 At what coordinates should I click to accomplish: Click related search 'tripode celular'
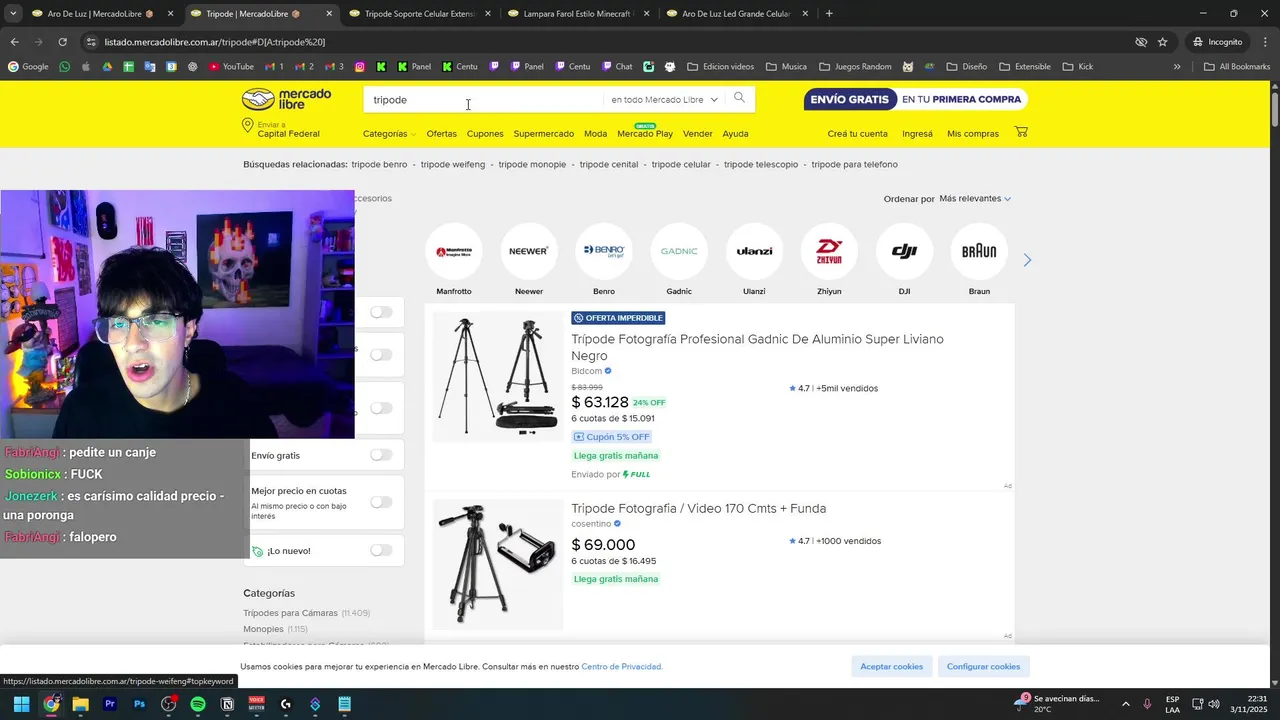point(681,164)
